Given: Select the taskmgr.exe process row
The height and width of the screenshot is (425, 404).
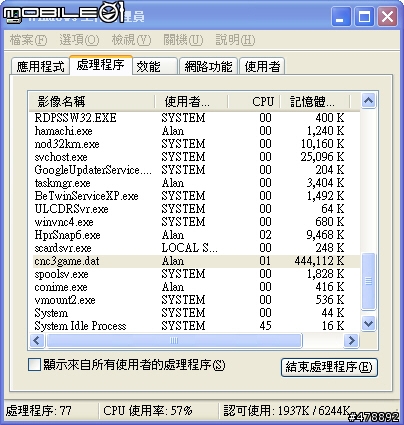Looking at the screenshot, I should pos(194,183).
